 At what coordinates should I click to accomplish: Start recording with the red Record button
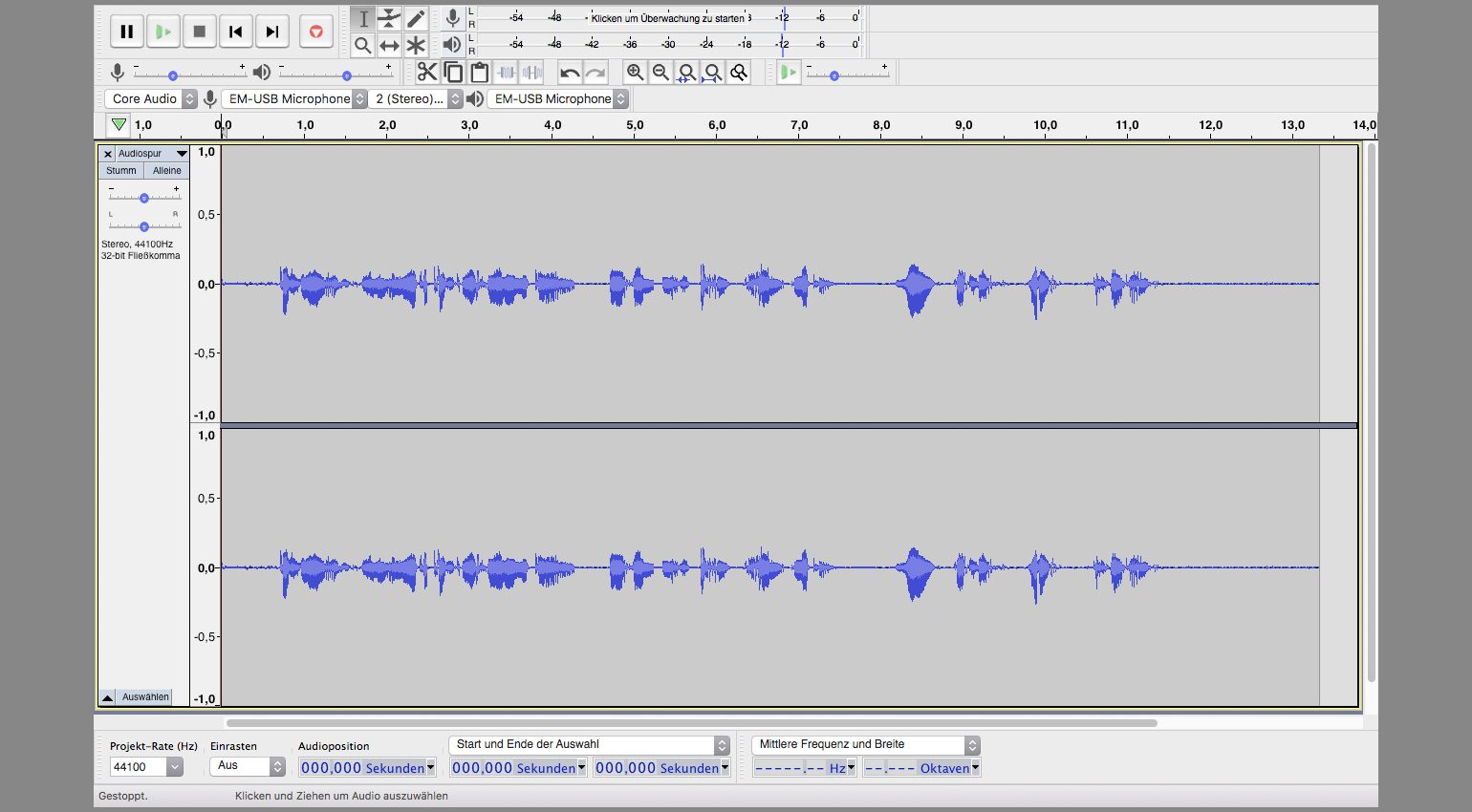click(x=315, y=32)
